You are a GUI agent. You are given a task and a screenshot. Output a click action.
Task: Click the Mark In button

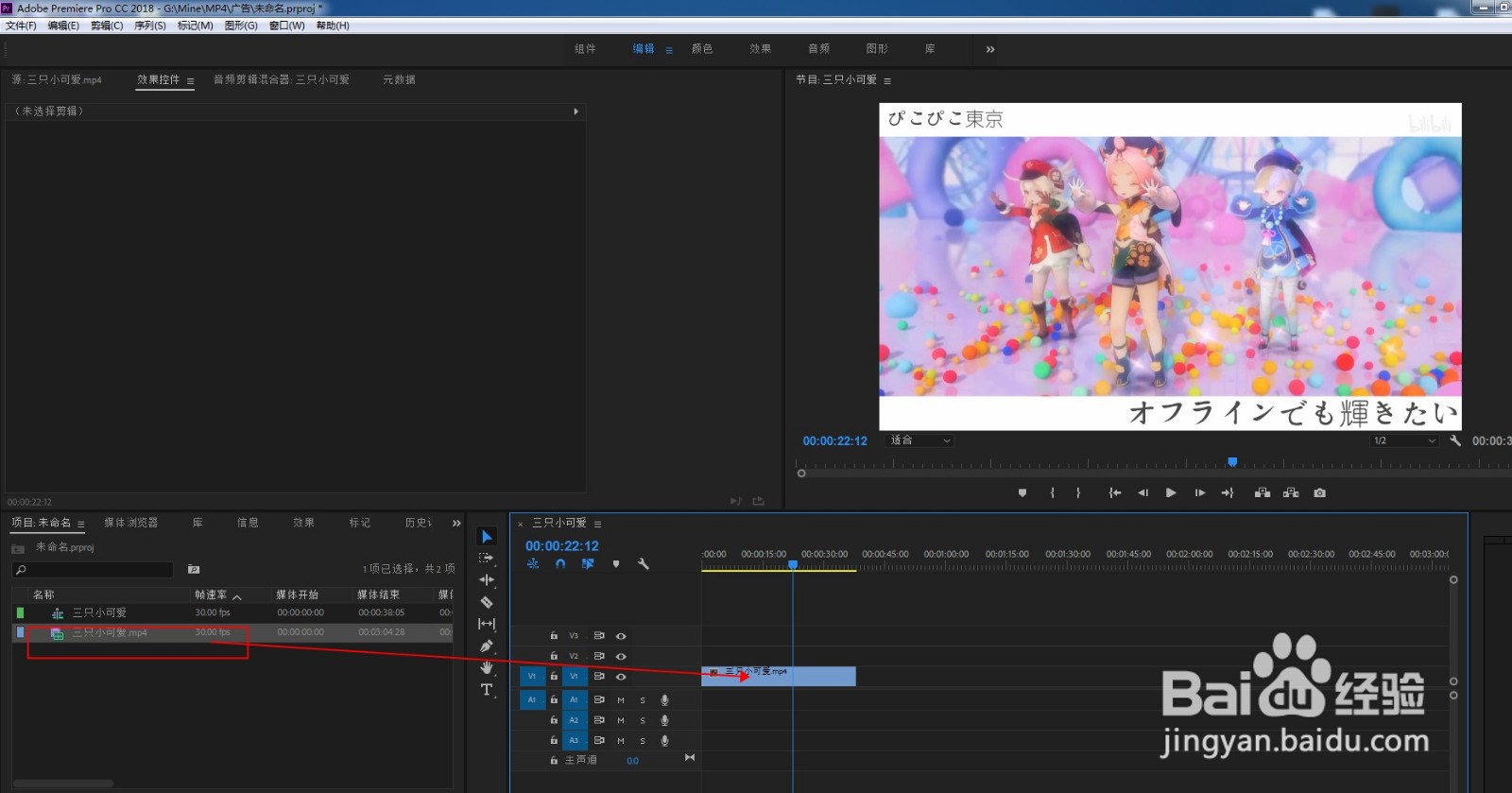pyautogui.click(x=1052, y=492)
